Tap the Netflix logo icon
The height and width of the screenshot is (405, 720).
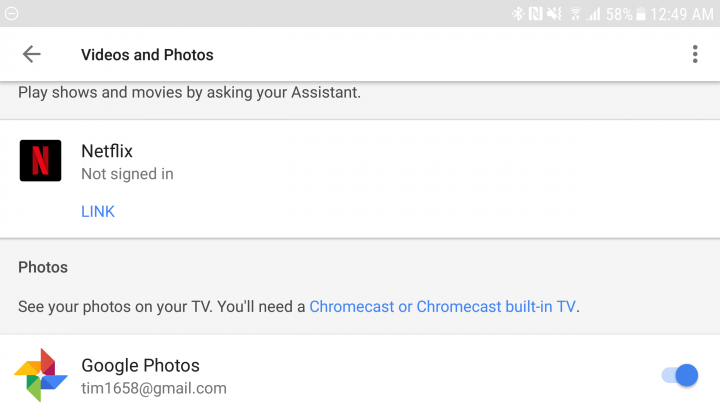(x=40, y=161)
